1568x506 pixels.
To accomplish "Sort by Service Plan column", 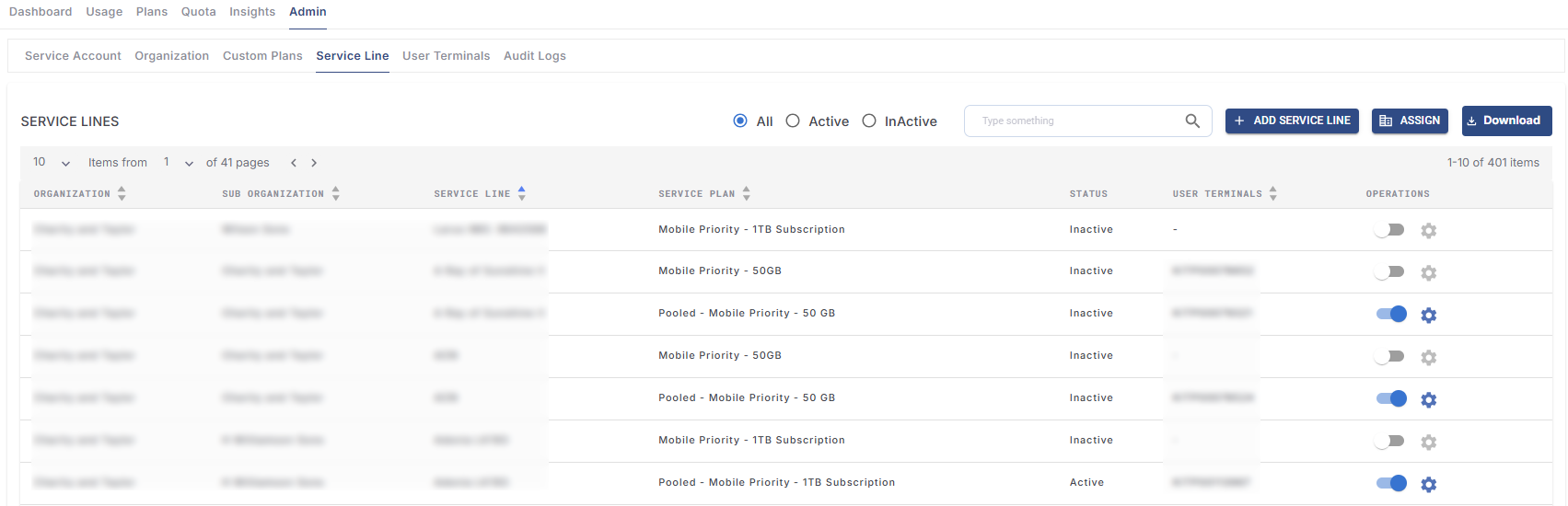I will click(746, 194).
